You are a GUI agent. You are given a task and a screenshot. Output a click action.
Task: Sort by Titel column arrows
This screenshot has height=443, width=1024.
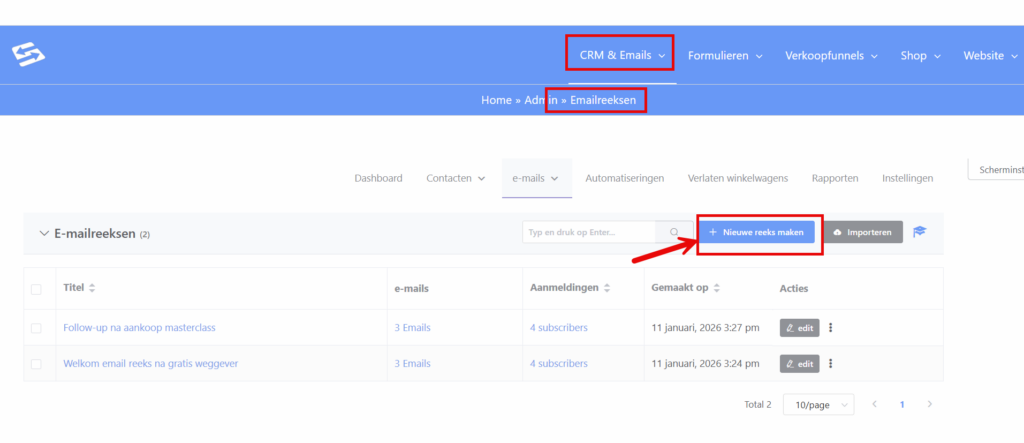pos(93,288)
